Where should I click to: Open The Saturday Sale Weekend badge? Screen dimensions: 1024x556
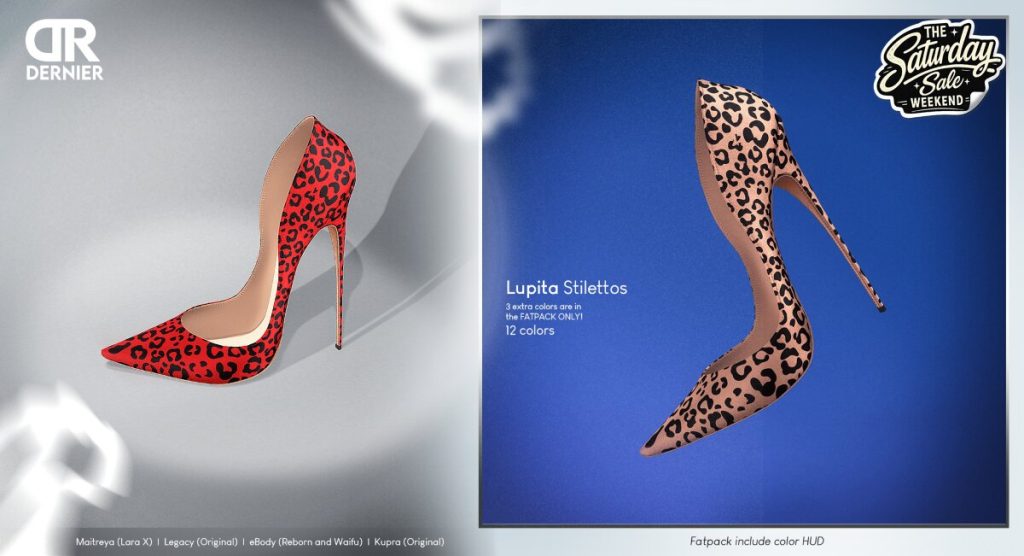tap(938, 68)
